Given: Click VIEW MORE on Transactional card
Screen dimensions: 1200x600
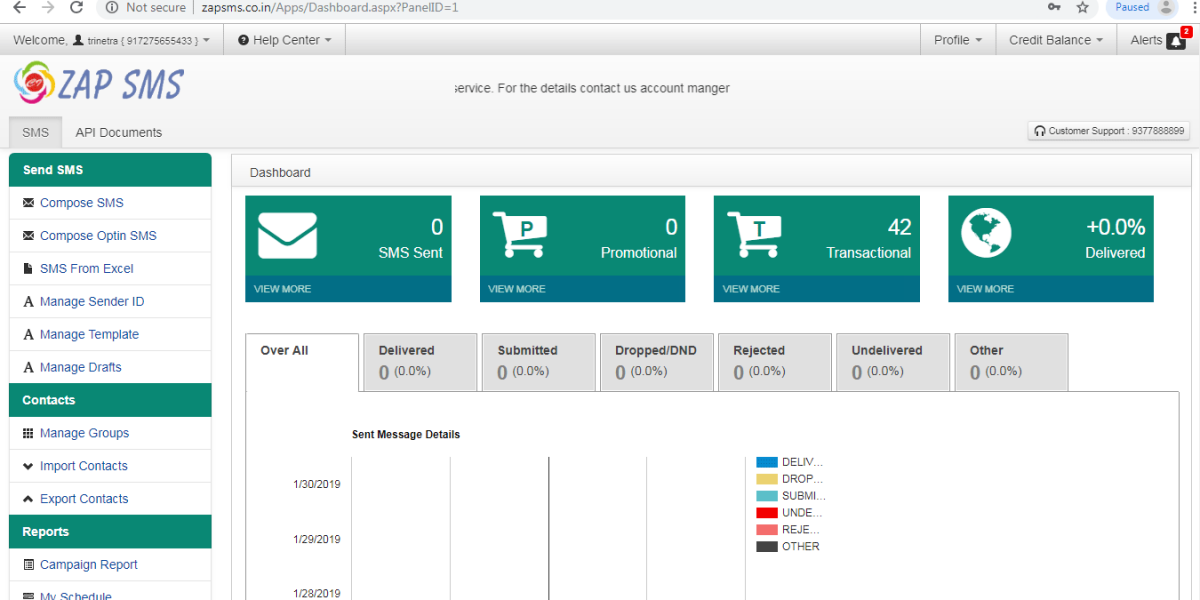Looking at the screenshot, I should [751, 289].
